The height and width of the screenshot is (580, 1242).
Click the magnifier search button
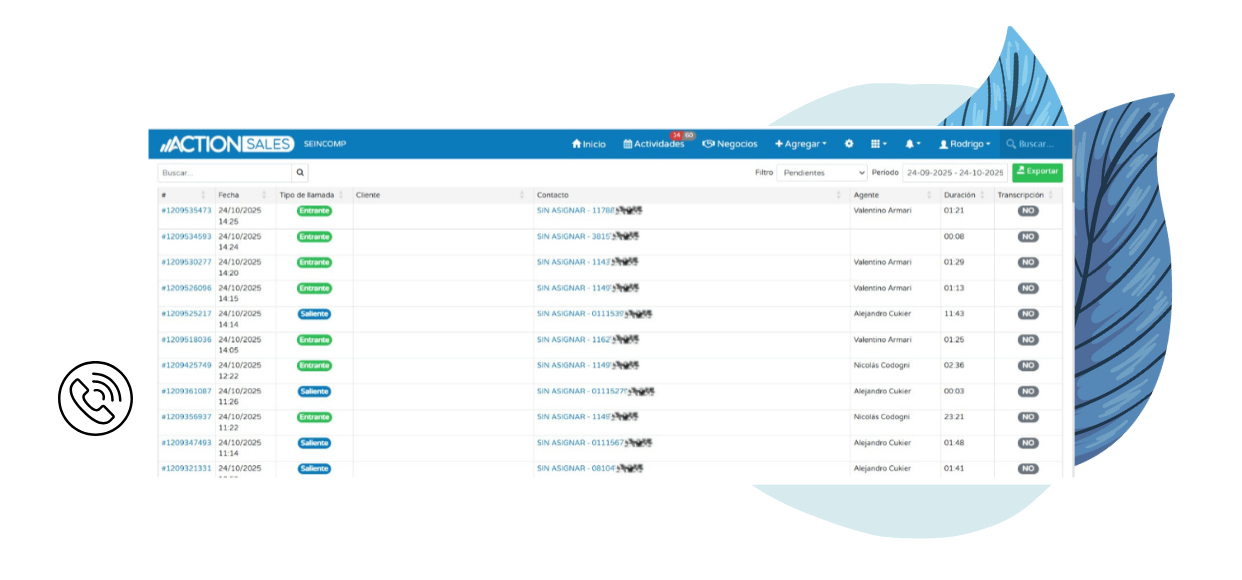[x=300, y=172]
